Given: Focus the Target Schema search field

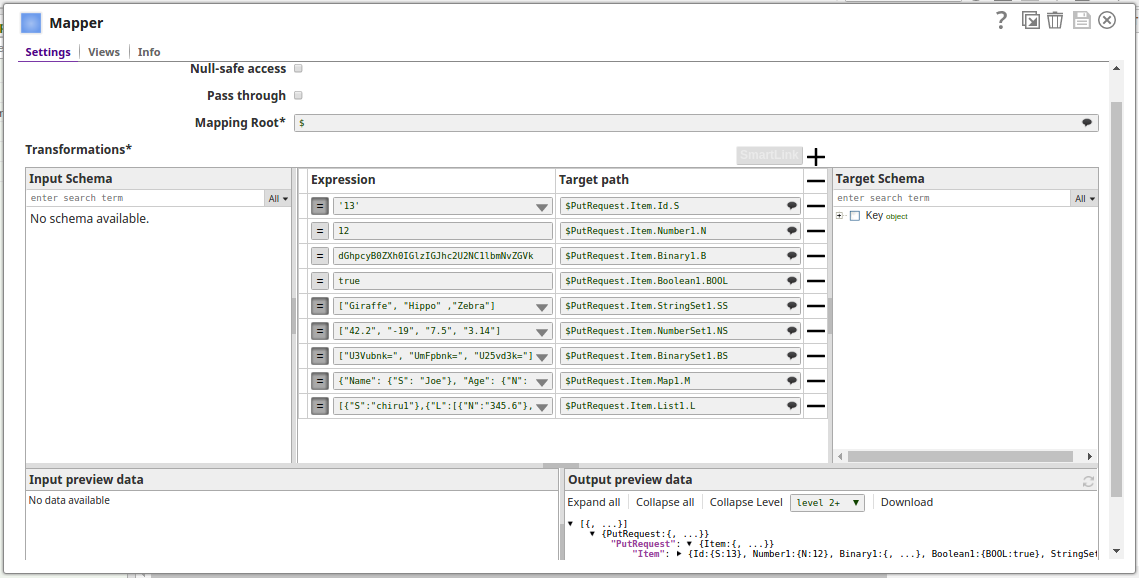Looking at the screenshot, I should click(952, 198).
